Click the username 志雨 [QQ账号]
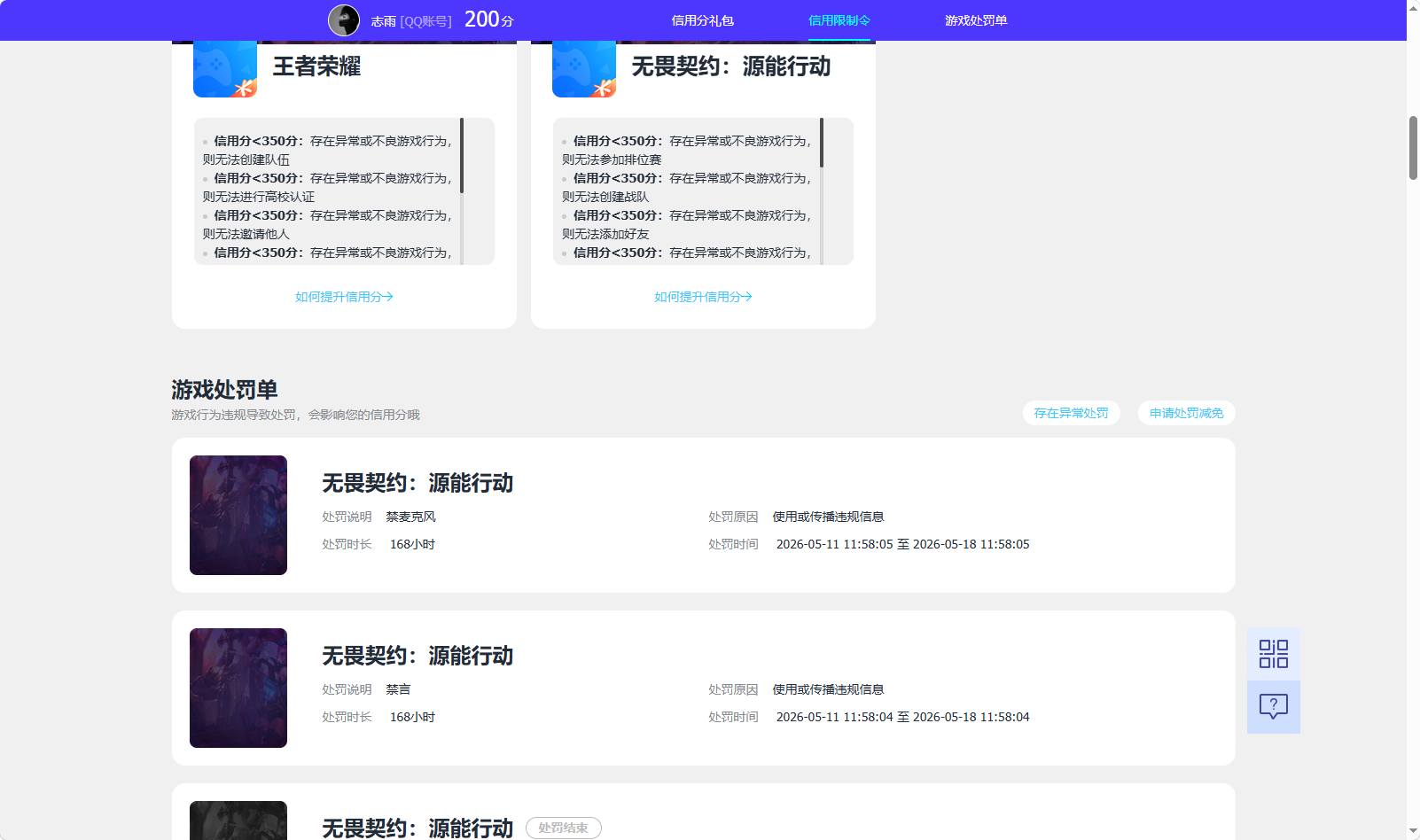The height and width of the screenshot is (840, 1420). 411,20
